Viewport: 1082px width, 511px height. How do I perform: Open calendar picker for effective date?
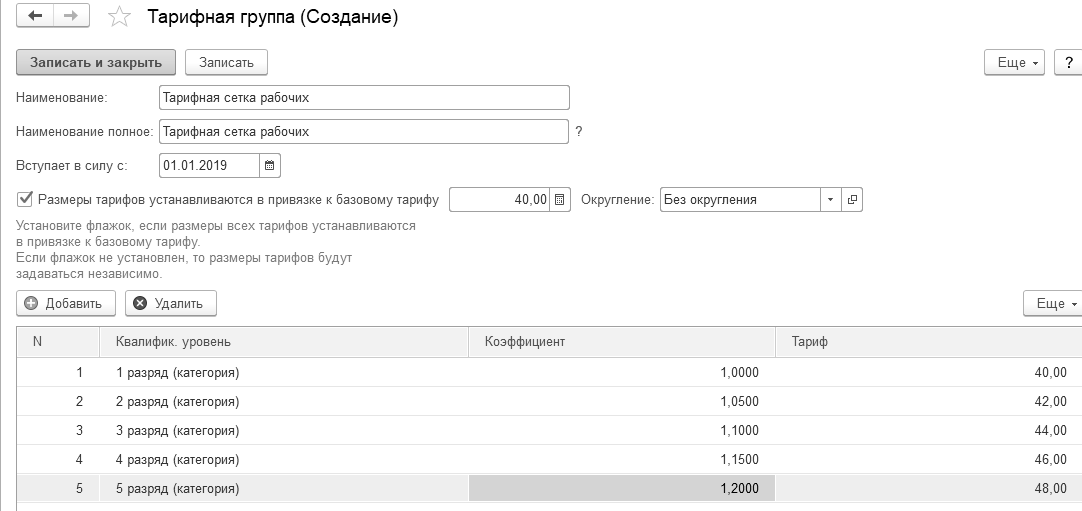[x=271, y=164]
